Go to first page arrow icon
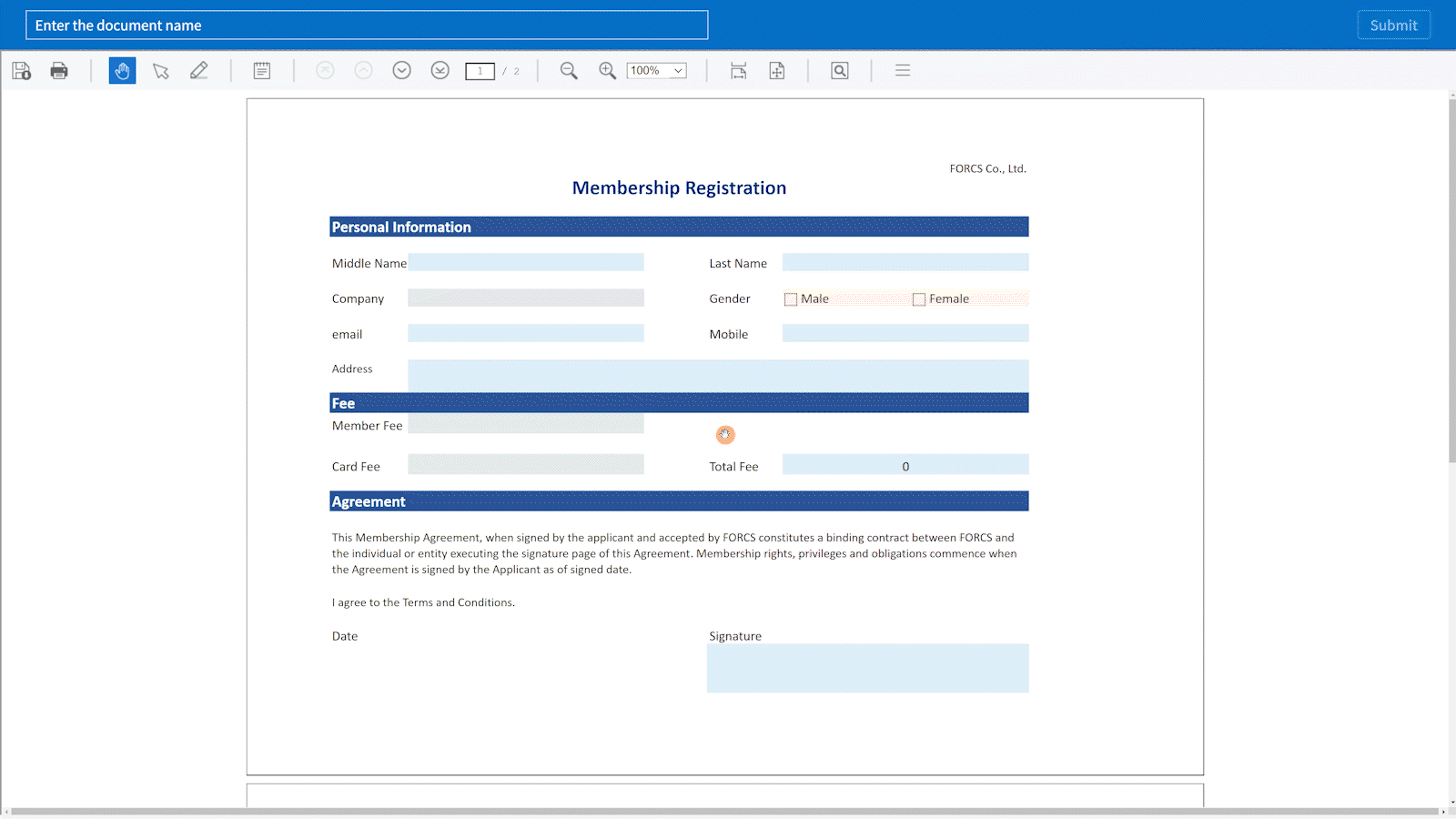The image size is (1456, 819). coord(325,70)
